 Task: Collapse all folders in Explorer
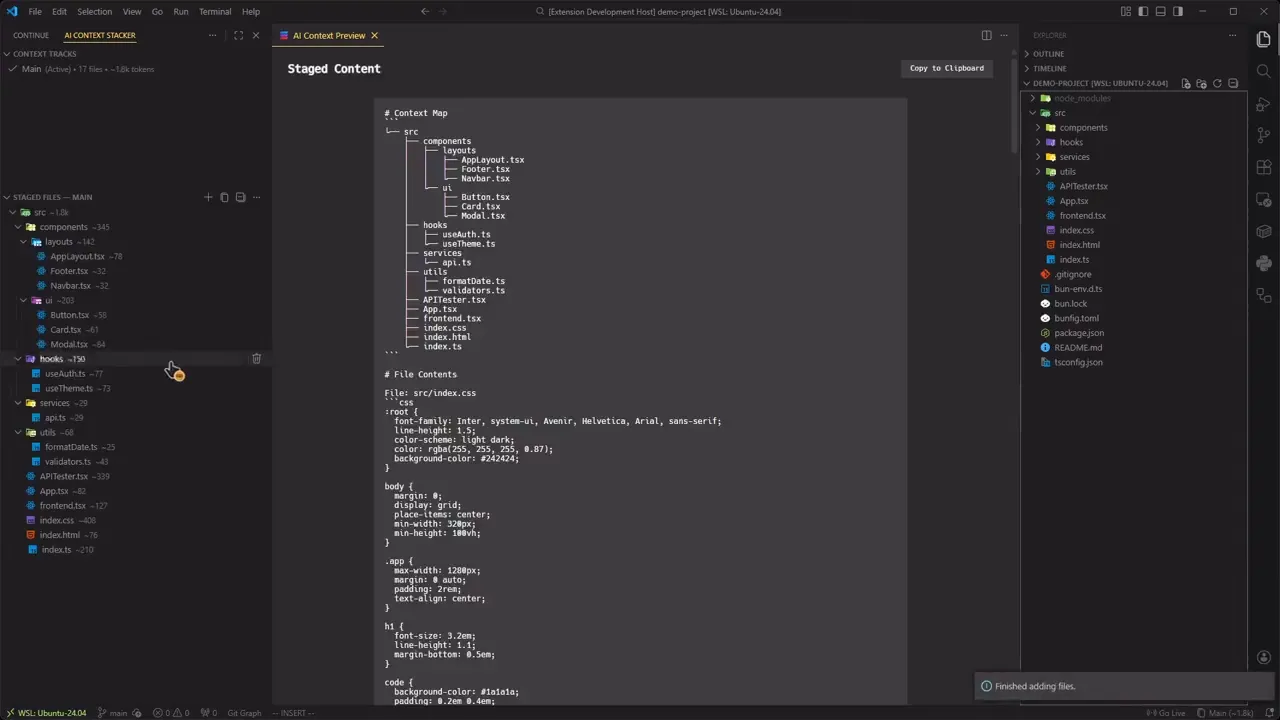pyautogui.click(x=1233, y=83)
